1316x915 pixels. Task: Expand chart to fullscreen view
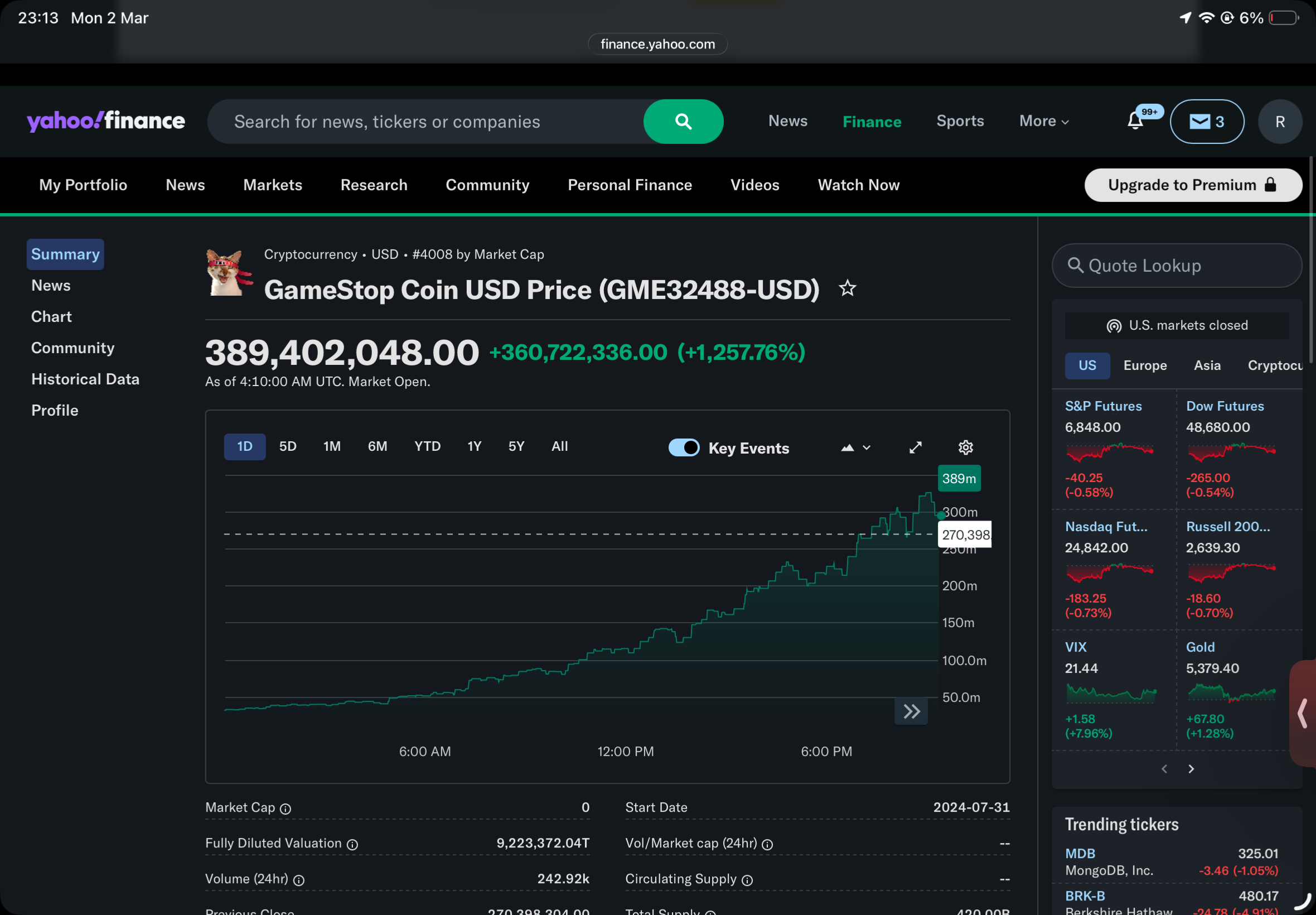point(915,447)
